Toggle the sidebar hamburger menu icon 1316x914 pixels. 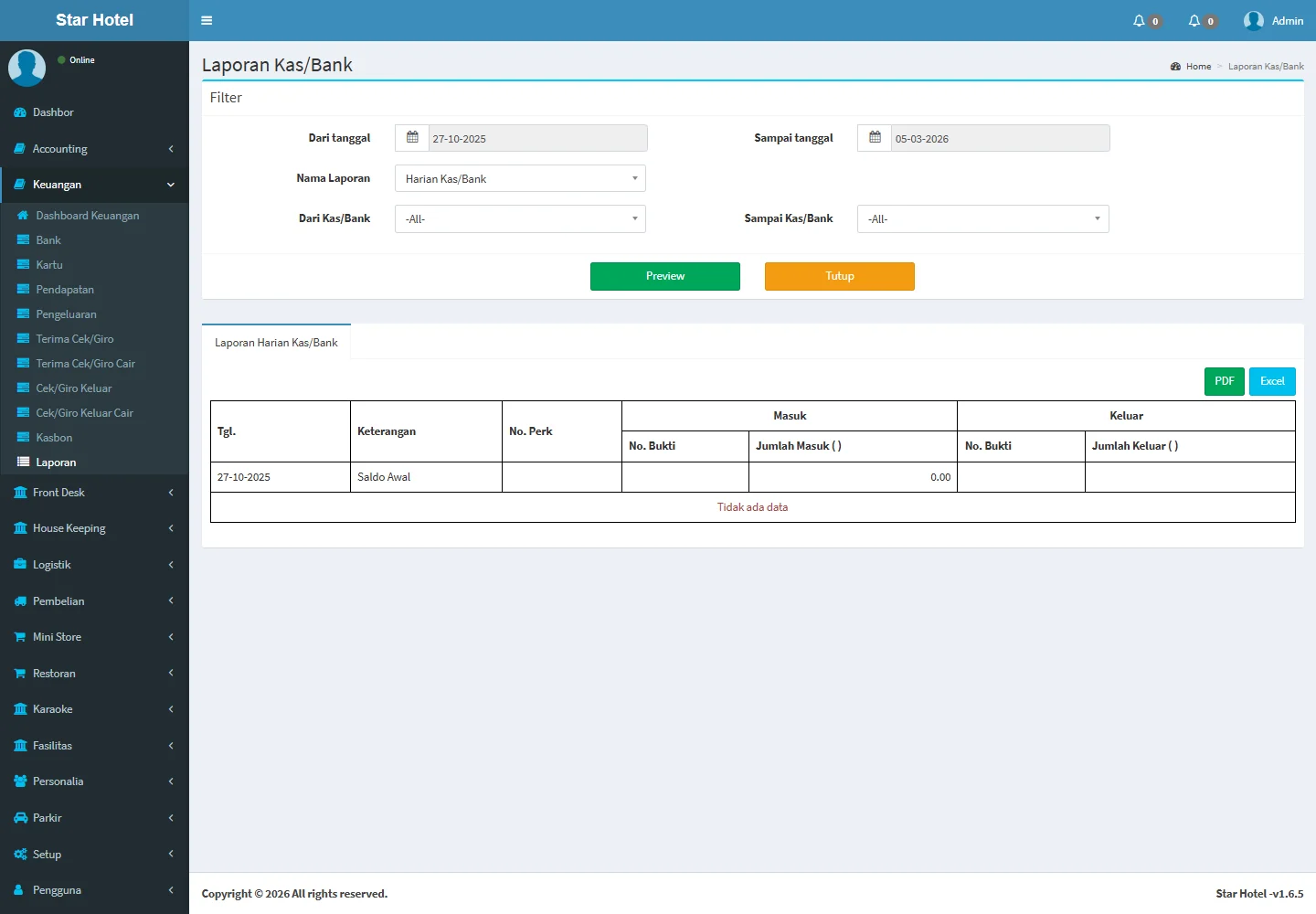207,20
